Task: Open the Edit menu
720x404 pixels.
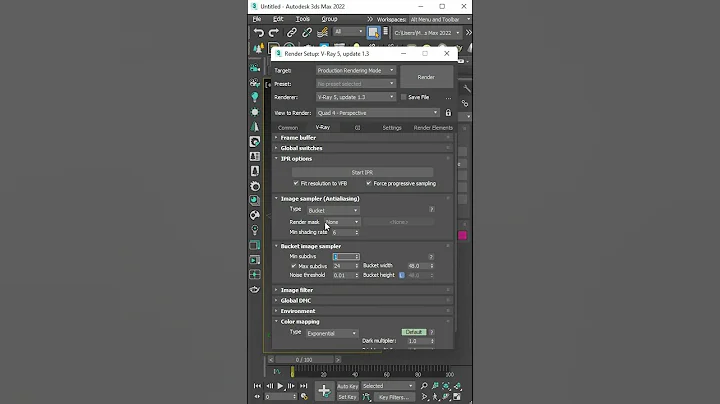Action: [278, 19]
